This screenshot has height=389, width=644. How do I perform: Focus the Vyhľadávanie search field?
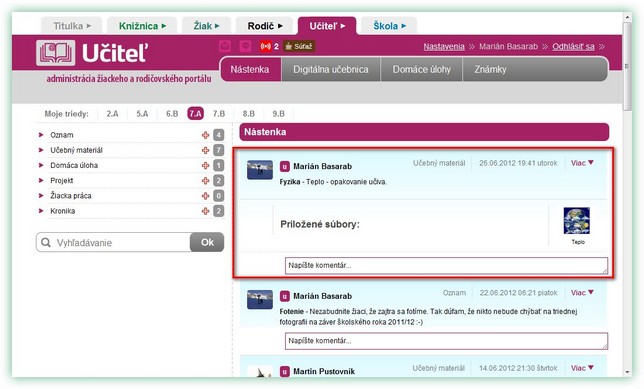click(x=113, y=242)
